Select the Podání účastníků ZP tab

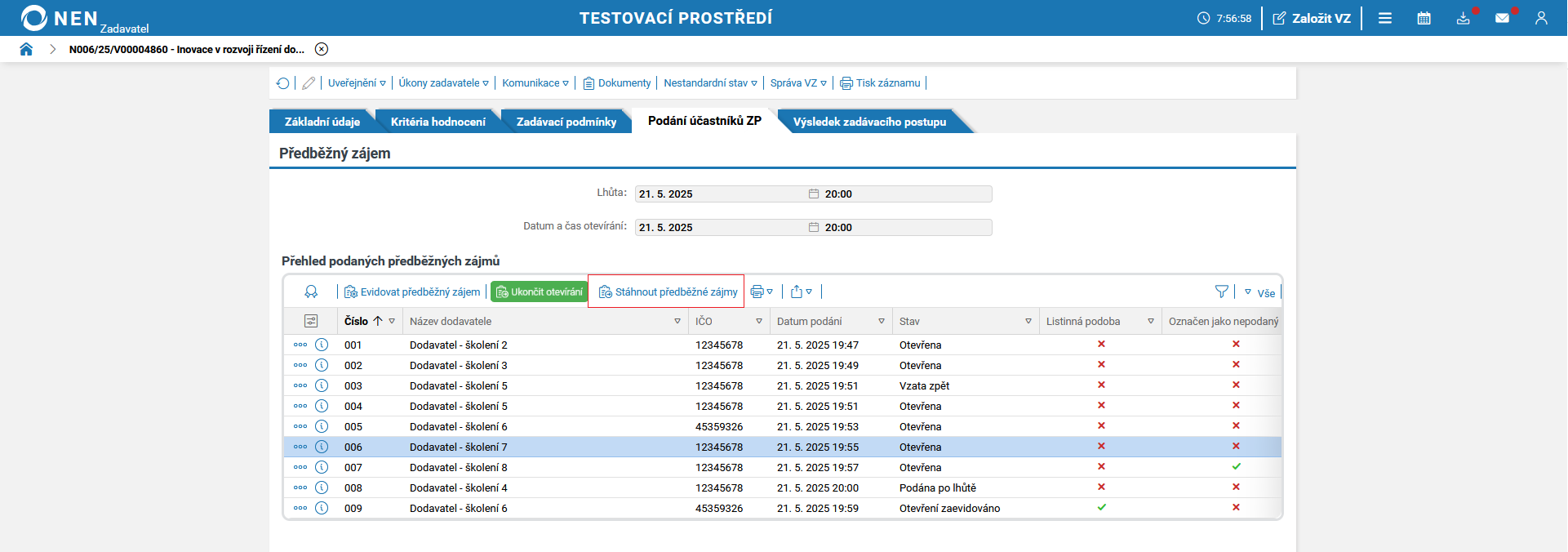coord(704,121)
